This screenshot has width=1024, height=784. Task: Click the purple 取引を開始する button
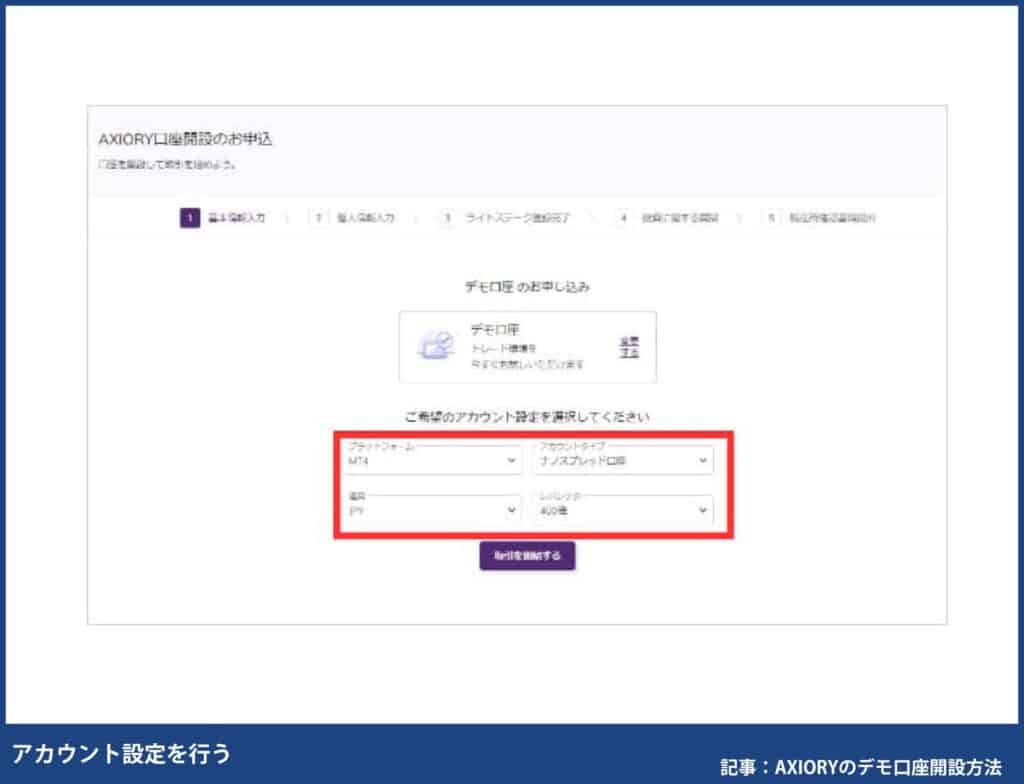[528, 555]
